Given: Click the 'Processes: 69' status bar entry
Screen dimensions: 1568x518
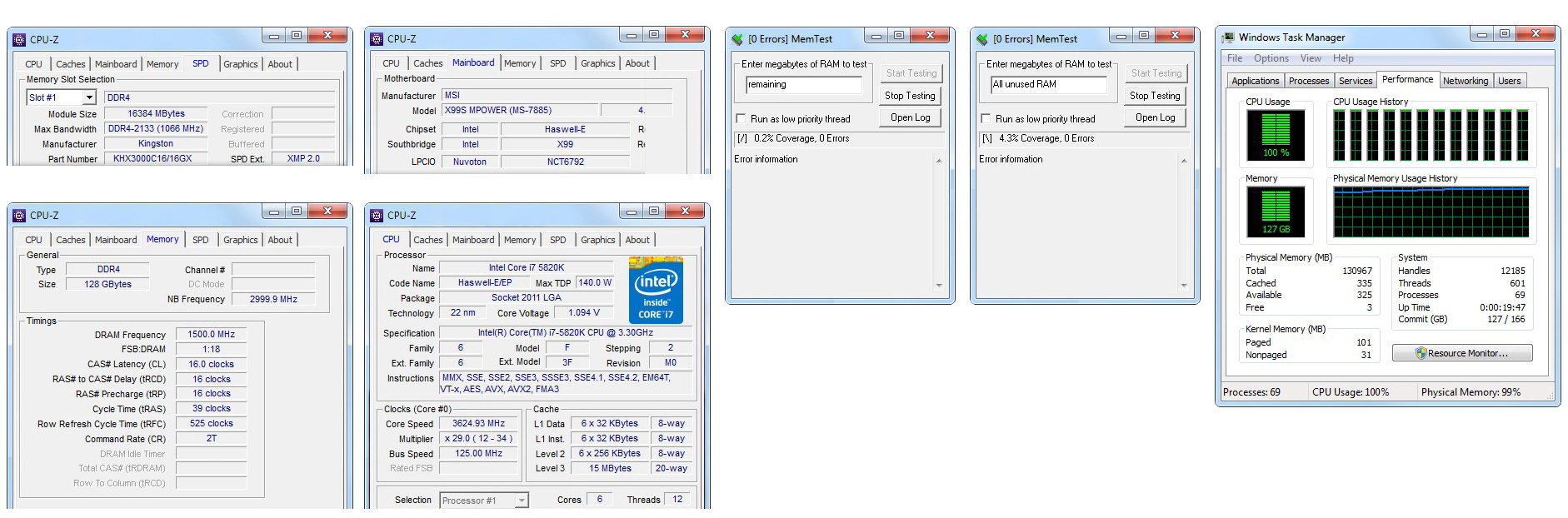Looking at the screenshot, I should tap(1251, 392).
